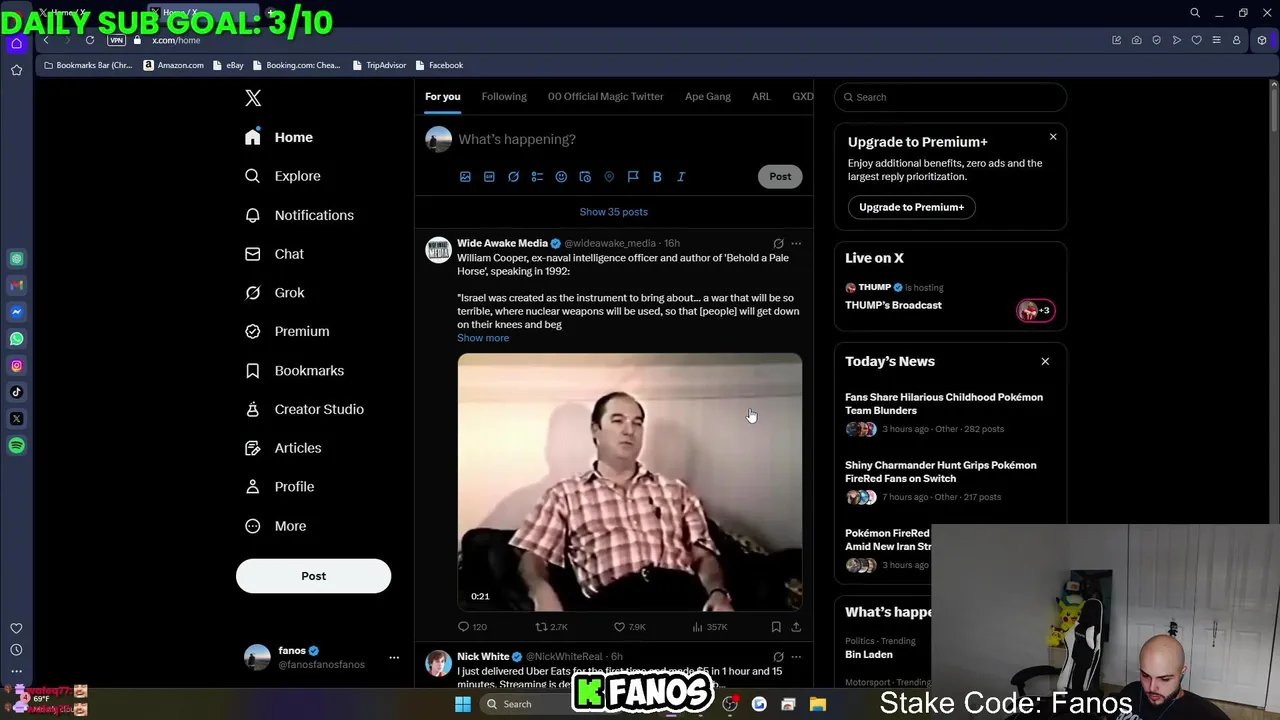This screenshot has height=720, width=1280.
Task: Add a poll to the post
Action: click(x=537, y=177)
